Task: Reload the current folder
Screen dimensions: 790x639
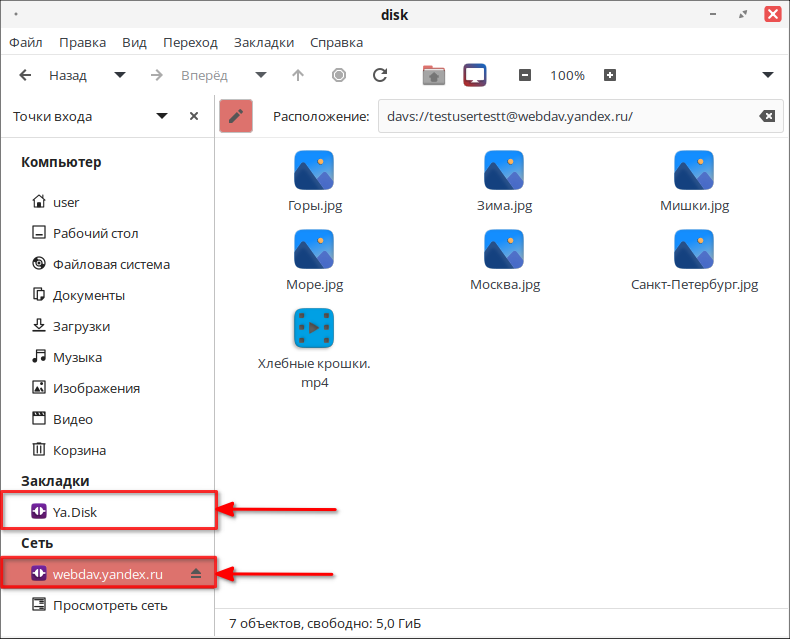Action: point(380,75)
